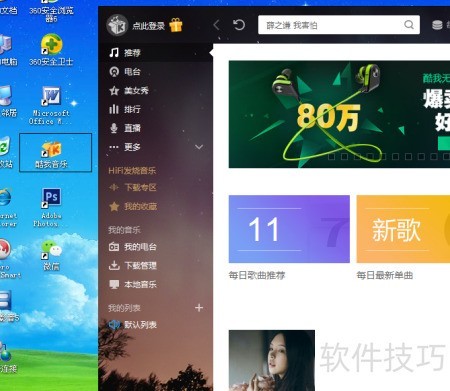
Task: Expand the 更多 chevron in sidebar
Action: click(199, 147)
